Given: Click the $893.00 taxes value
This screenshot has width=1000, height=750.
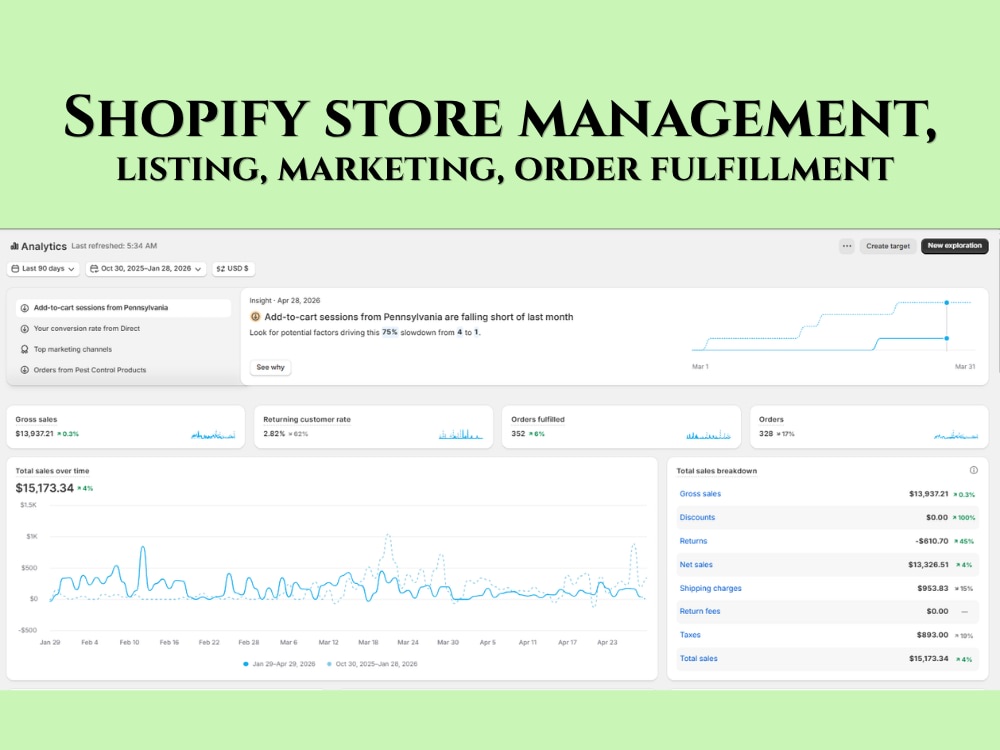Looking at the screenshot, I should (932, 635).
